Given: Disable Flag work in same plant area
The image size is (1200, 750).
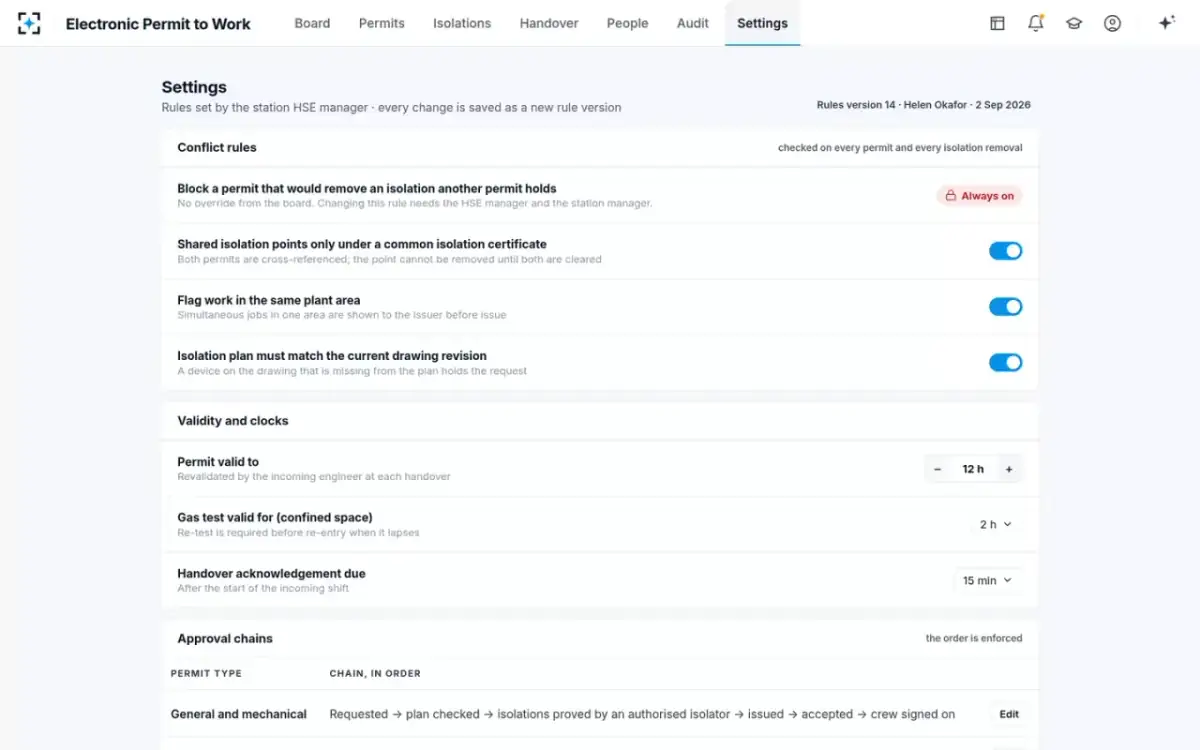Looking at the screenshot, I should point(1006,307).
